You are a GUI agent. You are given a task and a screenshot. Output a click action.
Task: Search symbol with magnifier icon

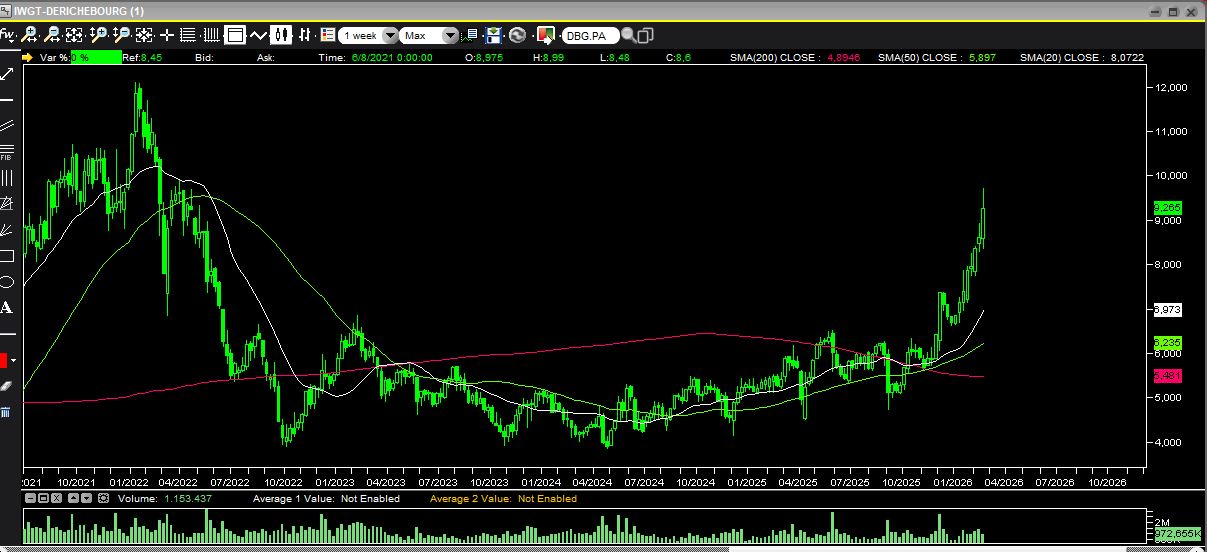pyautogui.click(x=628, y=35)
